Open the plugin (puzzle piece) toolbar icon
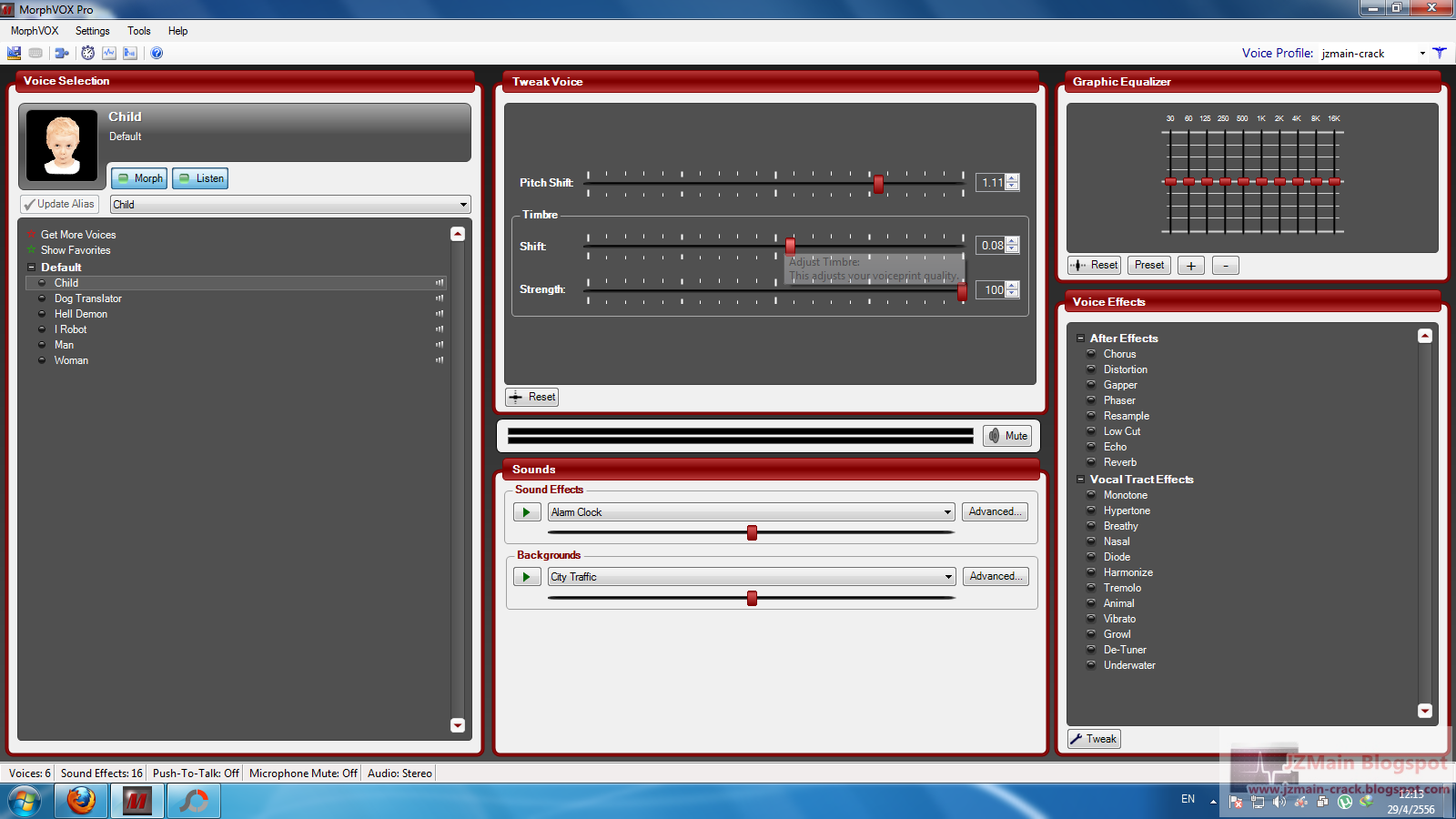 [x=61, y=53]
